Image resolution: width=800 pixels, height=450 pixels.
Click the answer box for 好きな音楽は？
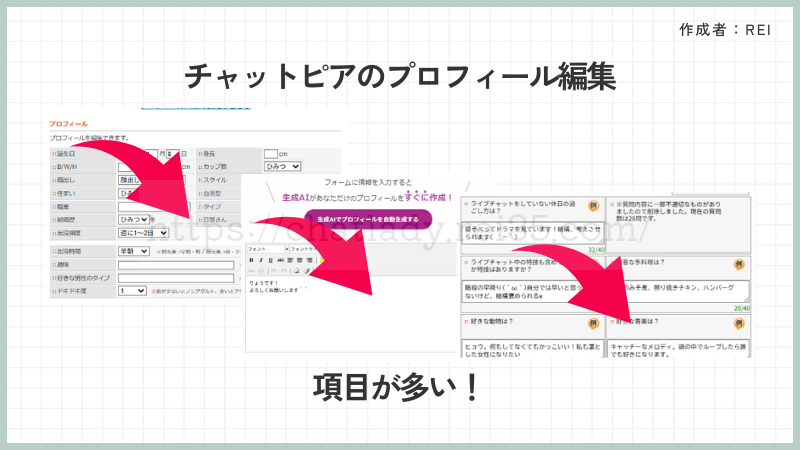pos(679,348)
